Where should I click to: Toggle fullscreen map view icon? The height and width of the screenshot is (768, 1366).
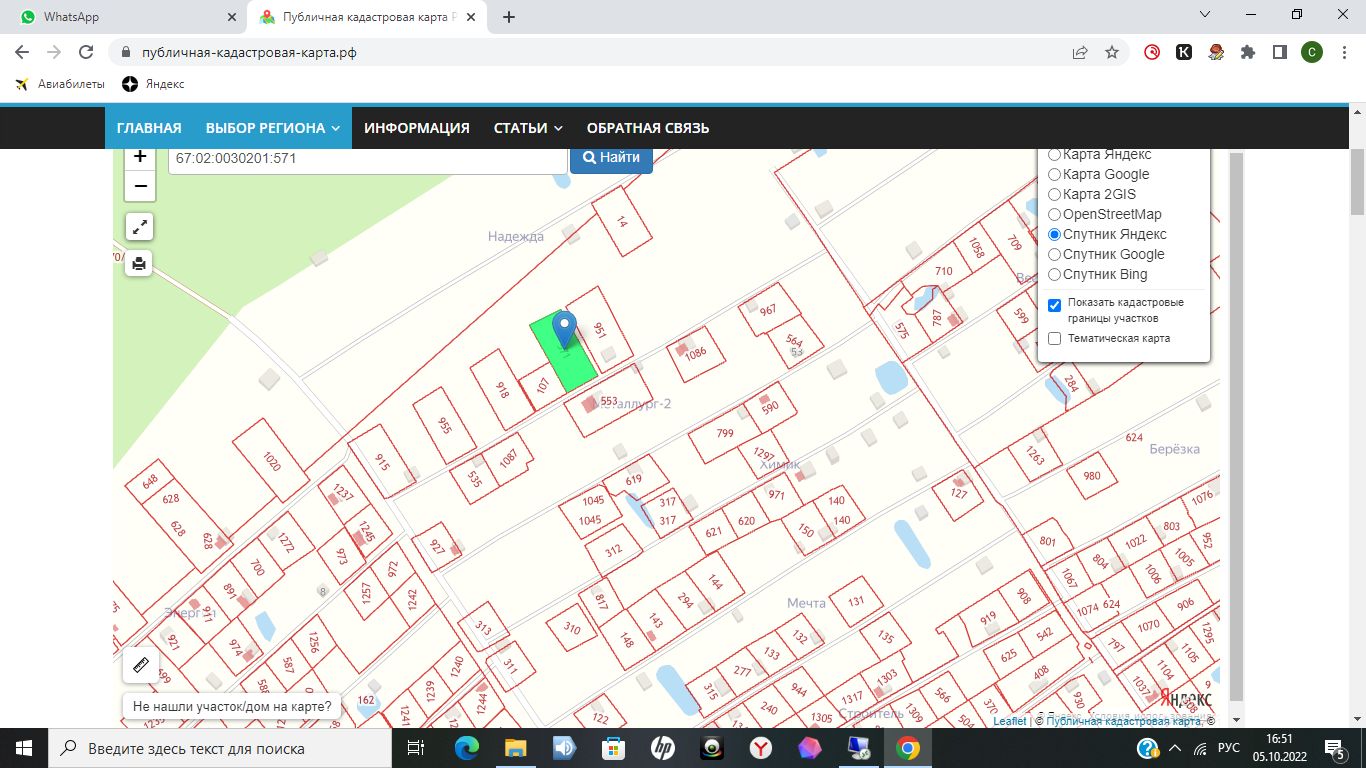pos(140,227)
